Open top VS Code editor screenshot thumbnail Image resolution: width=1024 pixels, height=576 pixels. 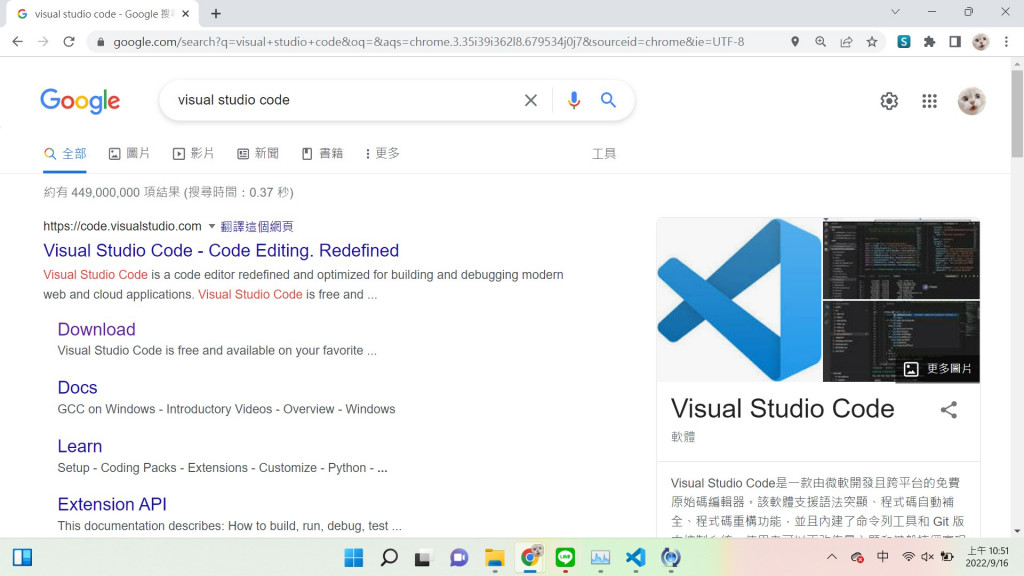(901, 259)
